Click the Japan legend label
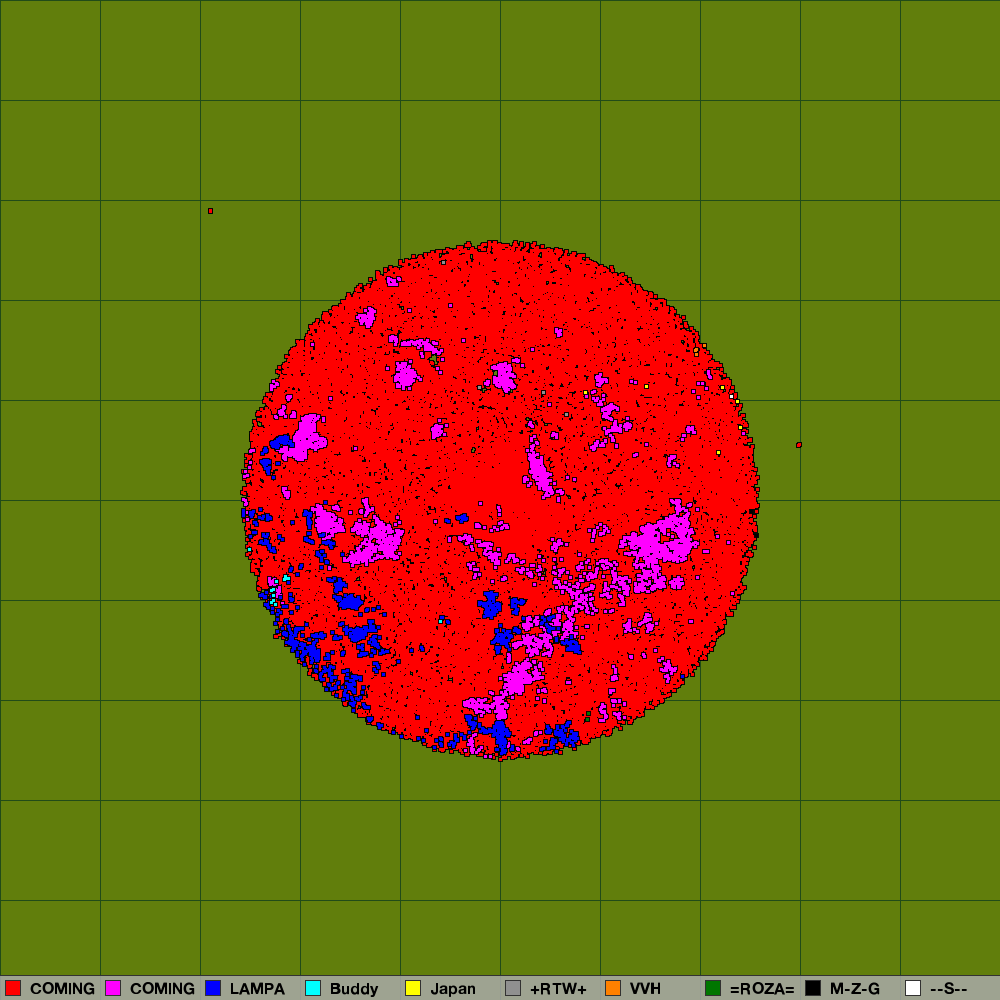The height and width of the screenshot is (1000, 1000). point(453,989)
